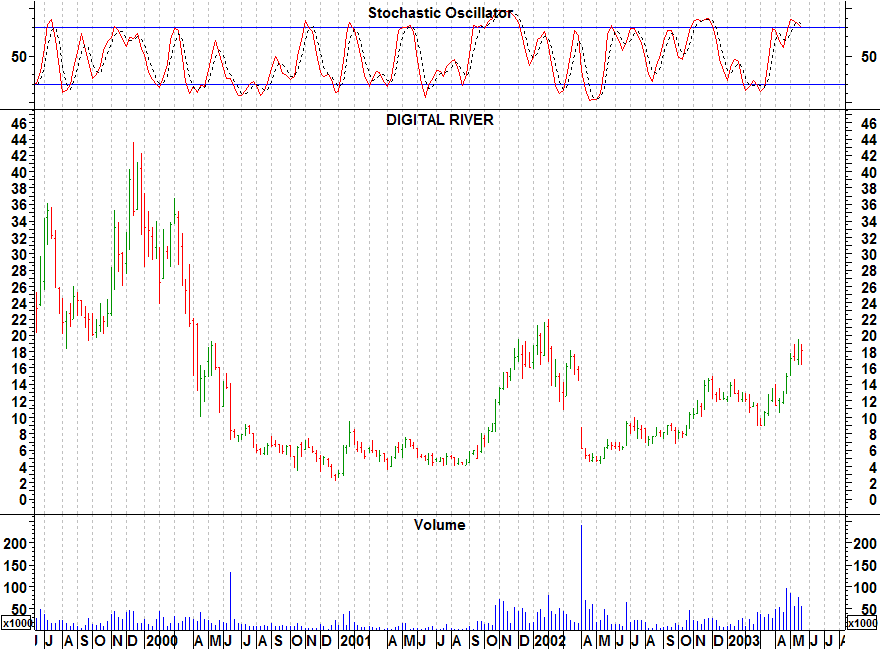
Task: Select the 2002 year label on time axis
Action: click(549, 640)
